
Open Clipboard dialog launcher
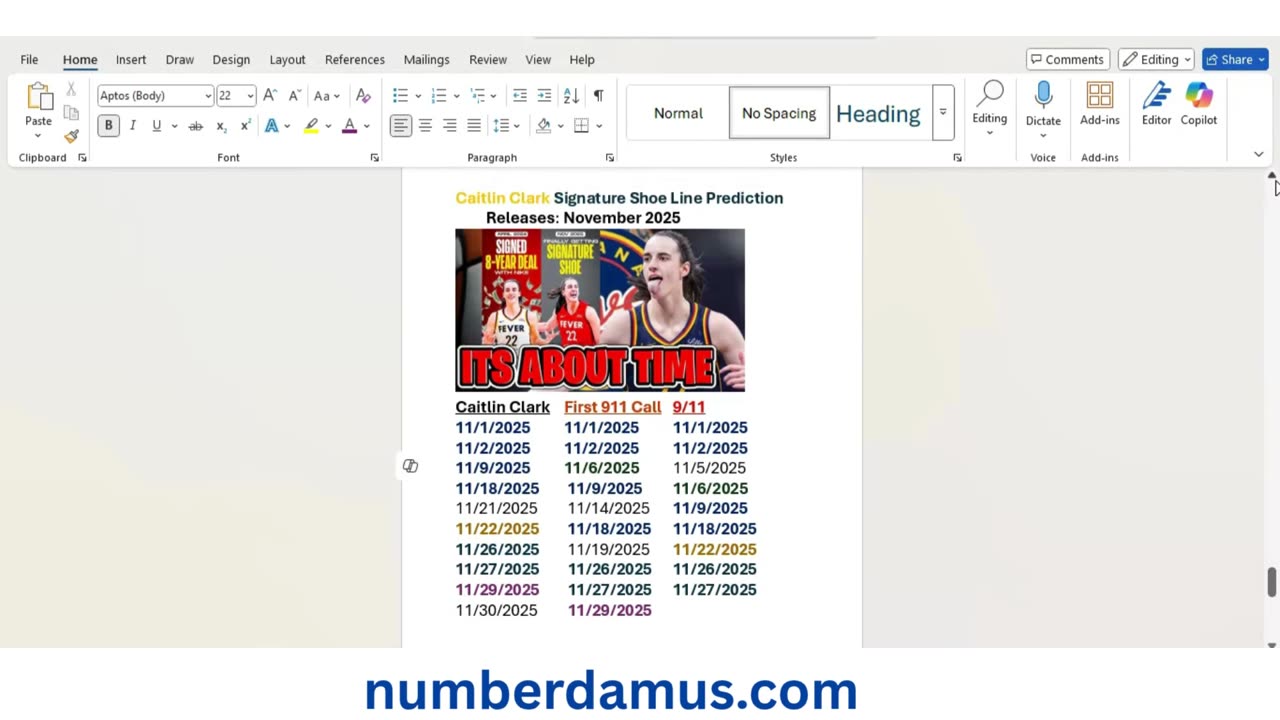[x=82, y=158]
